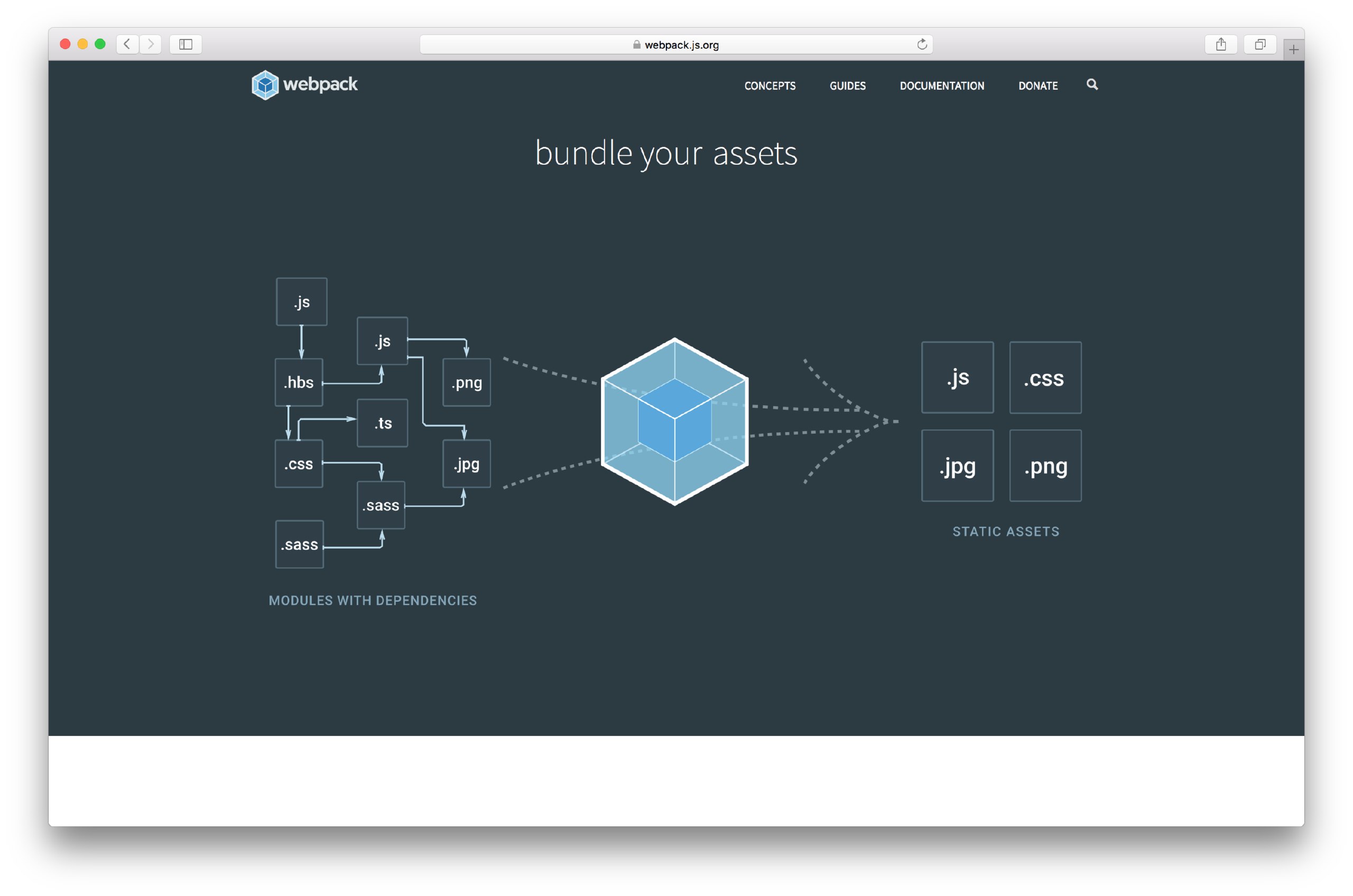Open the CONCEPTS menu item

pos(770,86)
